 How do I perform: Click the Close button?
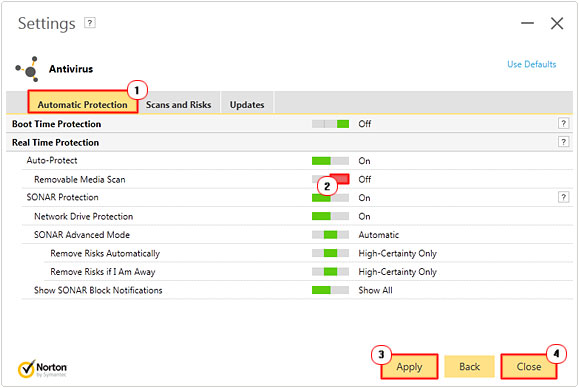coord(529,367)
